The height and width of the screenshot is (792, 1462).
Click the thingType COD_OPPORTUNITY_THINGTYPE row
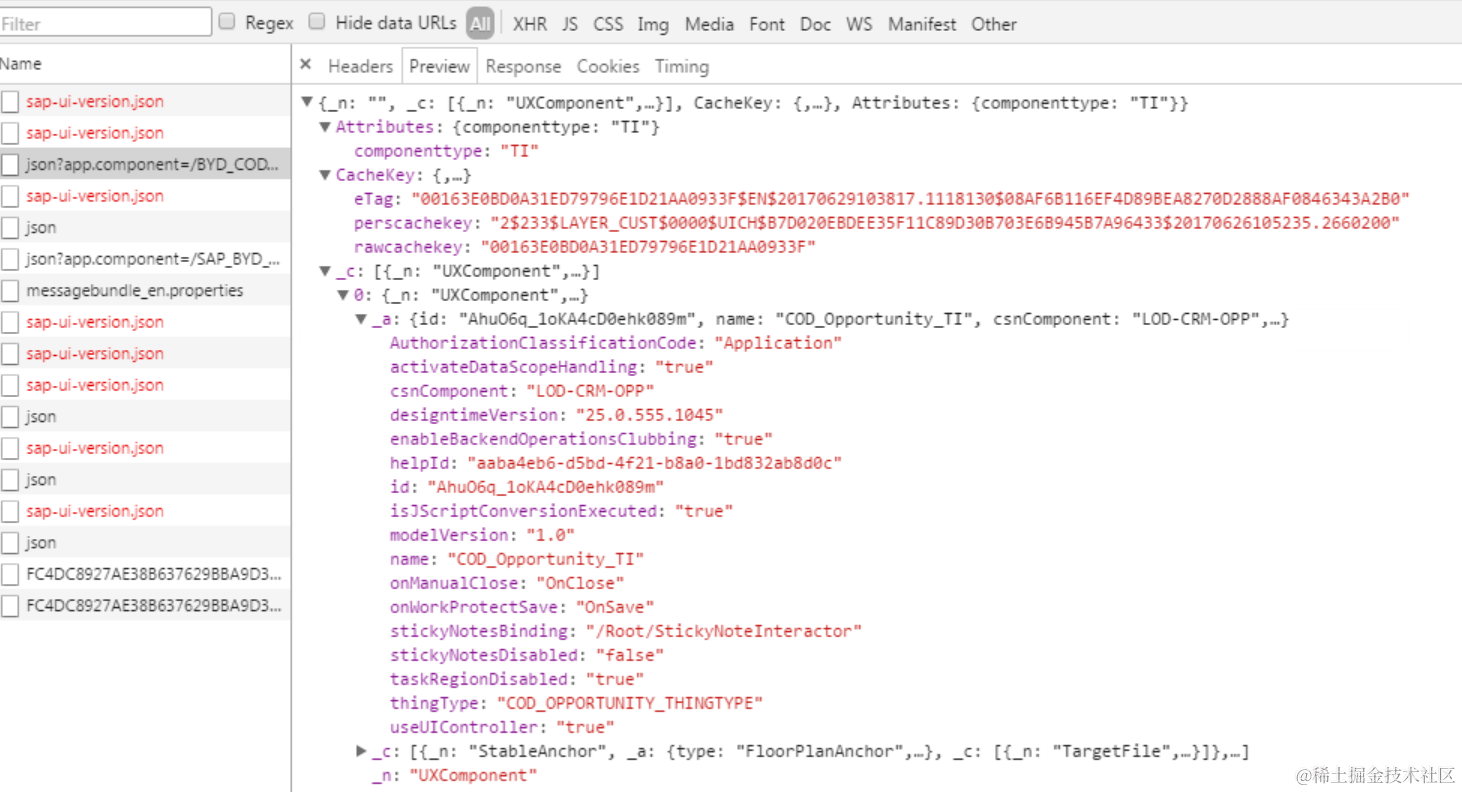(576, 702)
